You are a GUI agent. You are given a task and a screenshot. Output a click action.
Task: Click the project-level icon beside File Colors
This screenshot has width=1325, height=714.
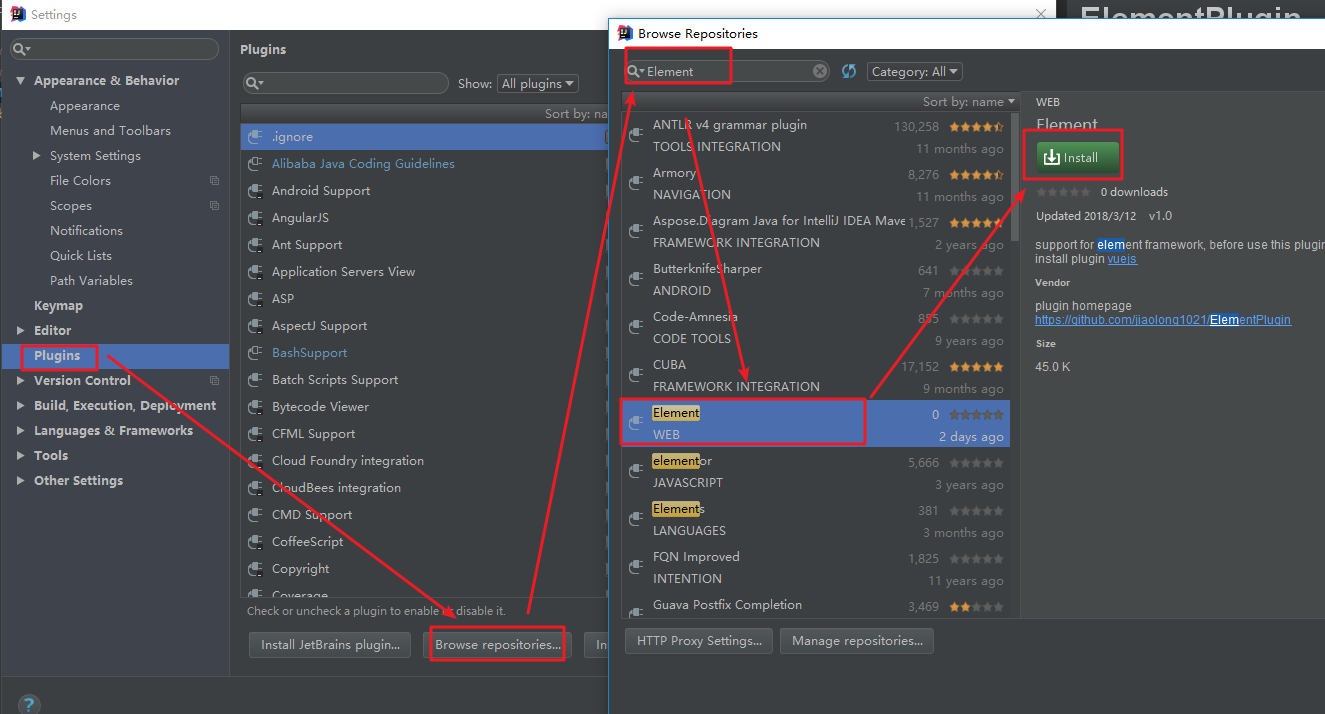pos(214,180)
